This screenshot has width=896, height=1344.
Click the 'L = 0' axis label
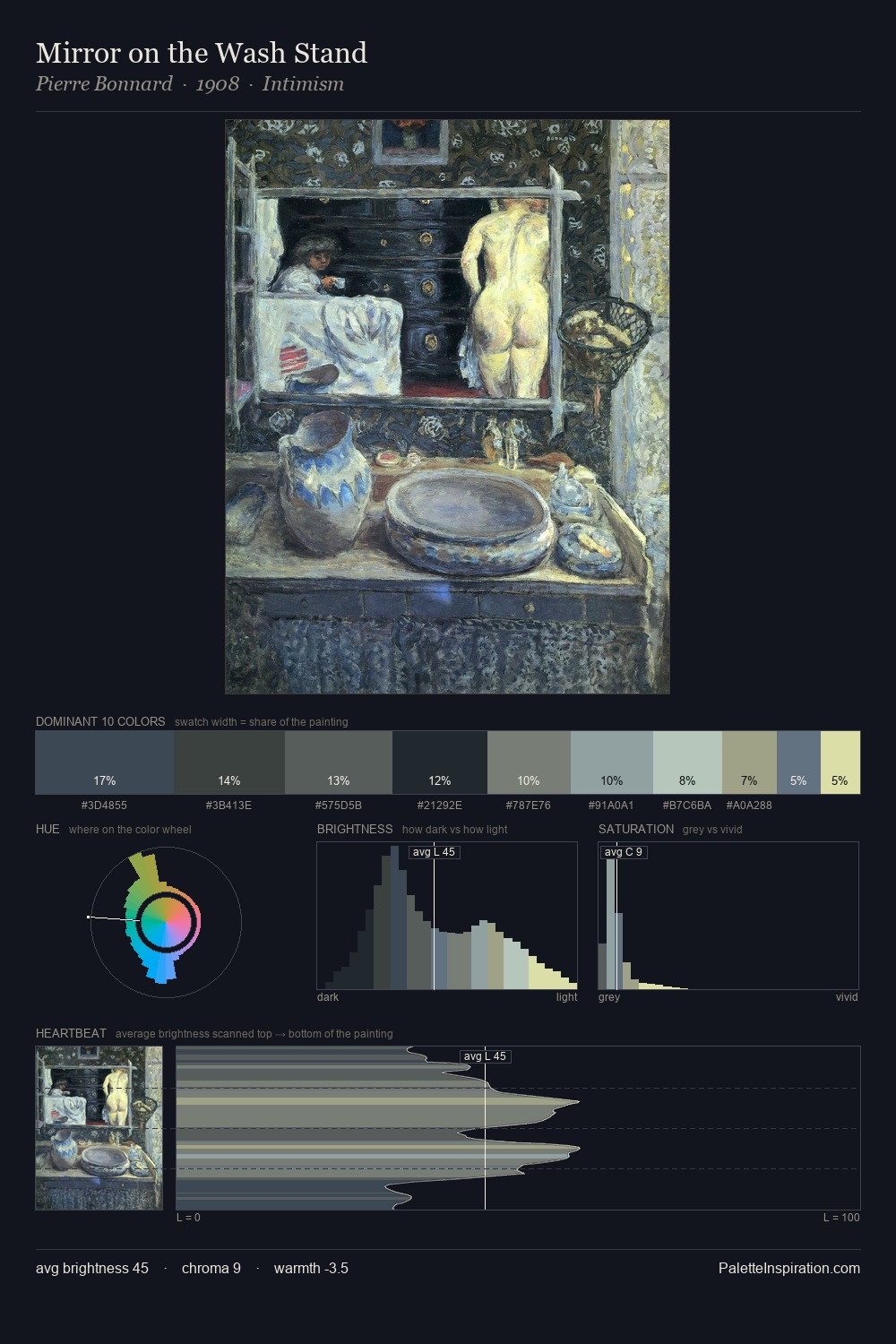pos(188,1218)
